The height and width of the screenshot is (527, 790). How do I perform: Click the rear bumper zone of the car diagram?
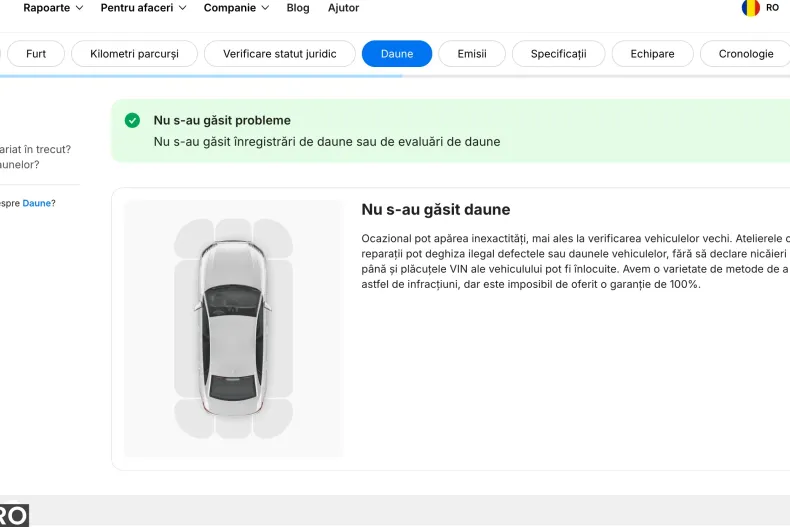point(233,426)
